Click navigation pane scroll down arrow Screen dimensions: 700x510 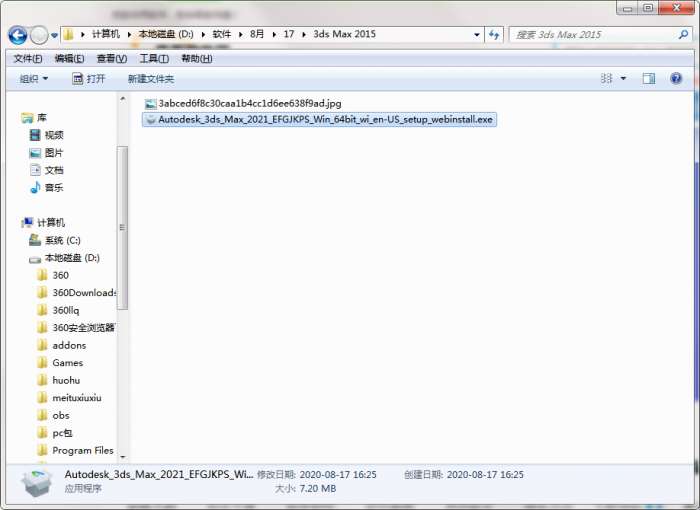point(123,457)
